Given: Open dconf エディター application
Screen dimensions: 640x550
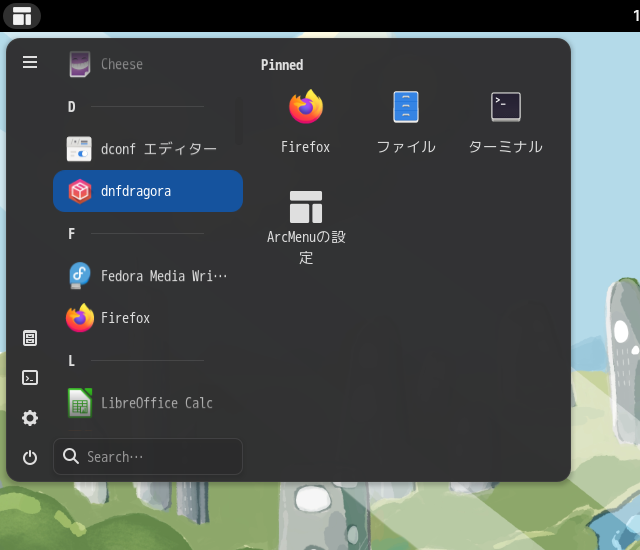Looking at the screenshot, I should 148,149.
